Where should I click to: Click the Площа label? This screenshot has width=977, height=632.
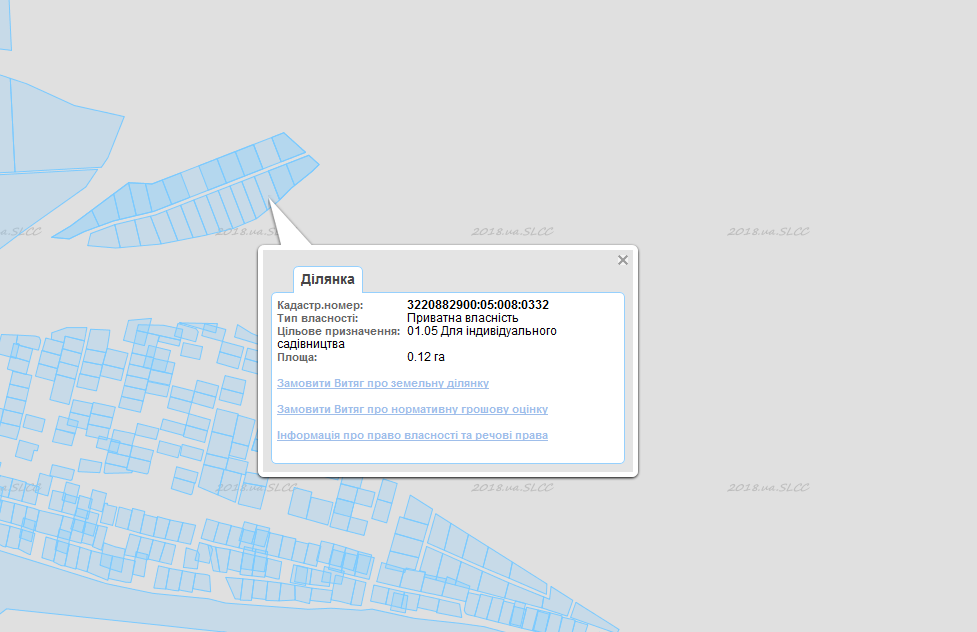[x=297, y=358]
